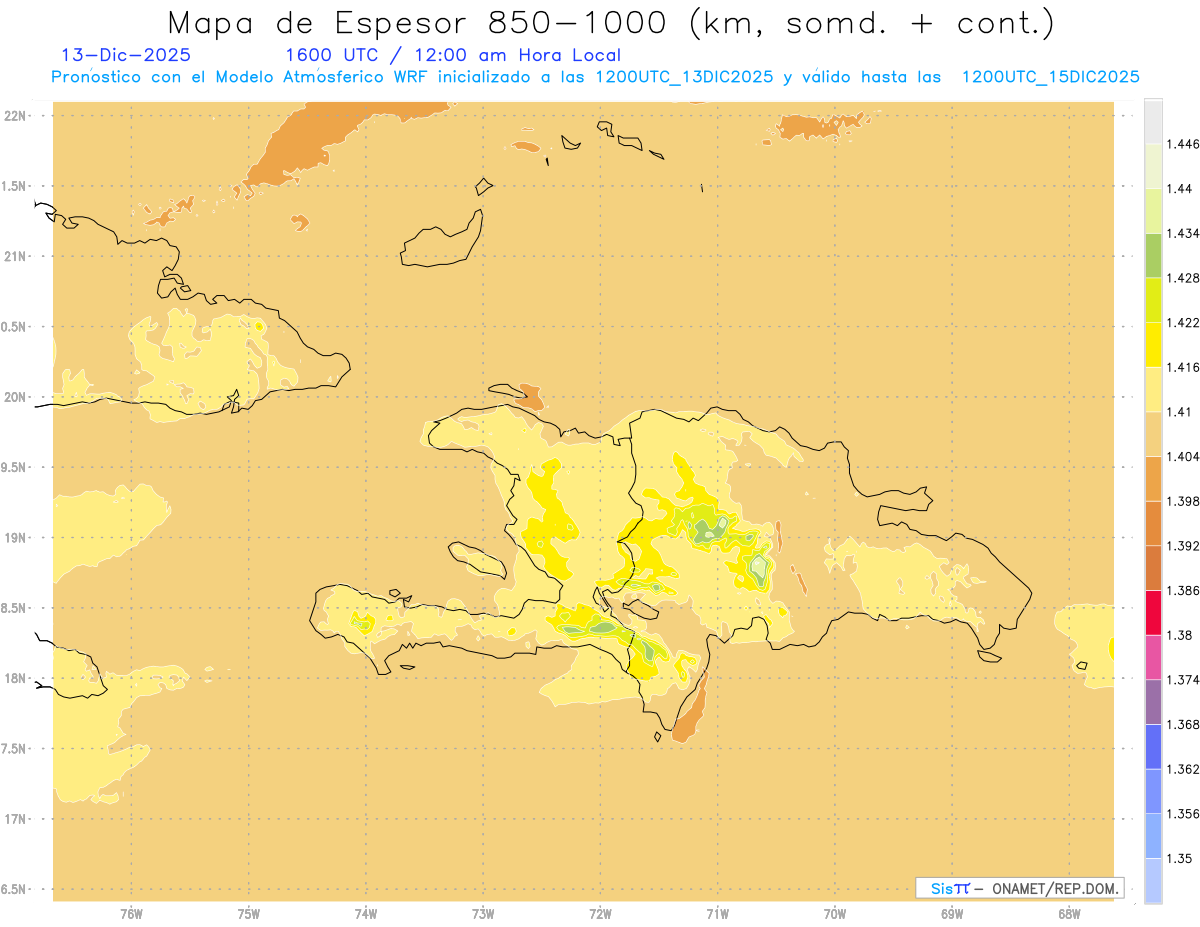The height and width of the screenshot is (927, 1200).
Task: Click the purple legend color segment
Action: pyautogui.click(x=1153, y=701)
